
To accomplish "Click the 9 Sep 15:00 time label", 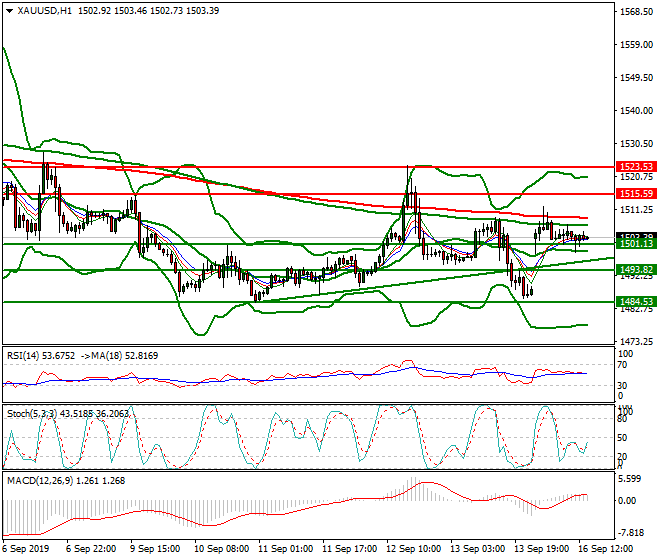I will coord(155,549).
